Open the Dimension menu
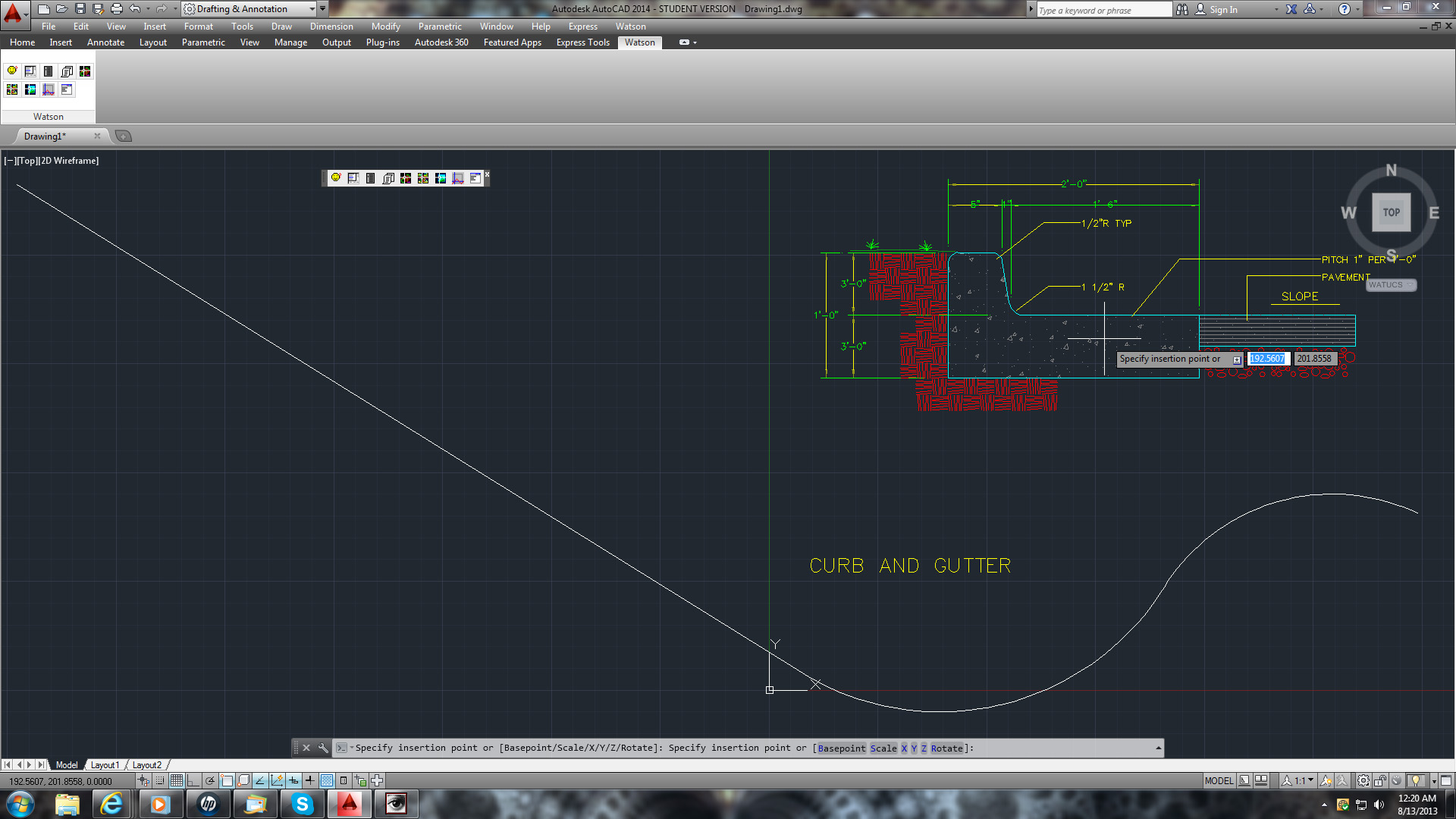 coord(331,26)
